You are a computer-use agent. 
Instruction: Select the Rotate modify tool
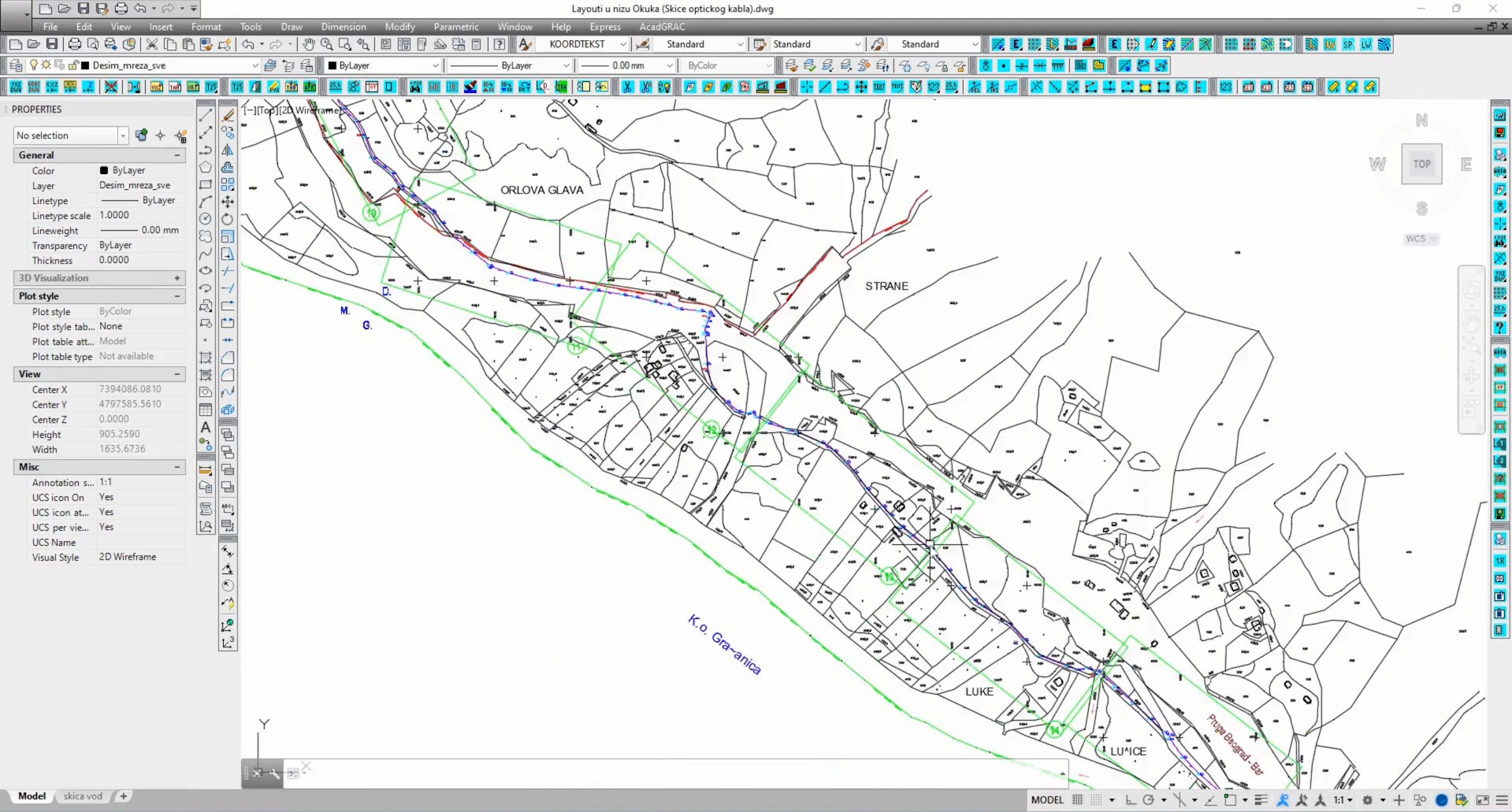(x=228, y=219)
